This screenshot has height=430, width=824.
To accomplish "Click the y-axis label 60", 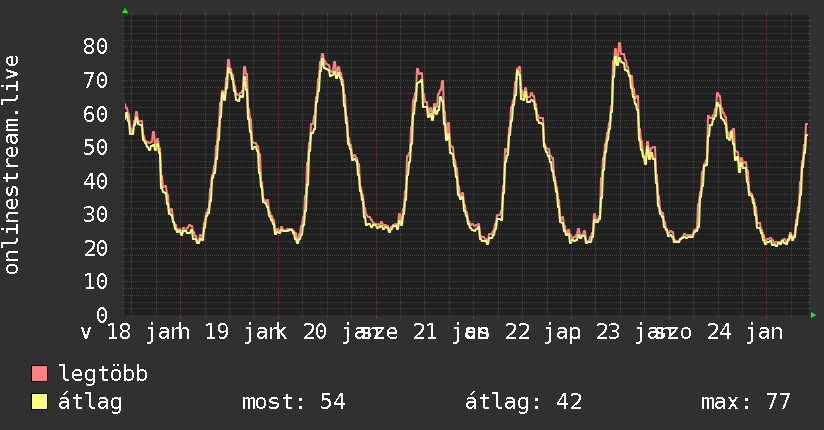I will click(95, 114).
